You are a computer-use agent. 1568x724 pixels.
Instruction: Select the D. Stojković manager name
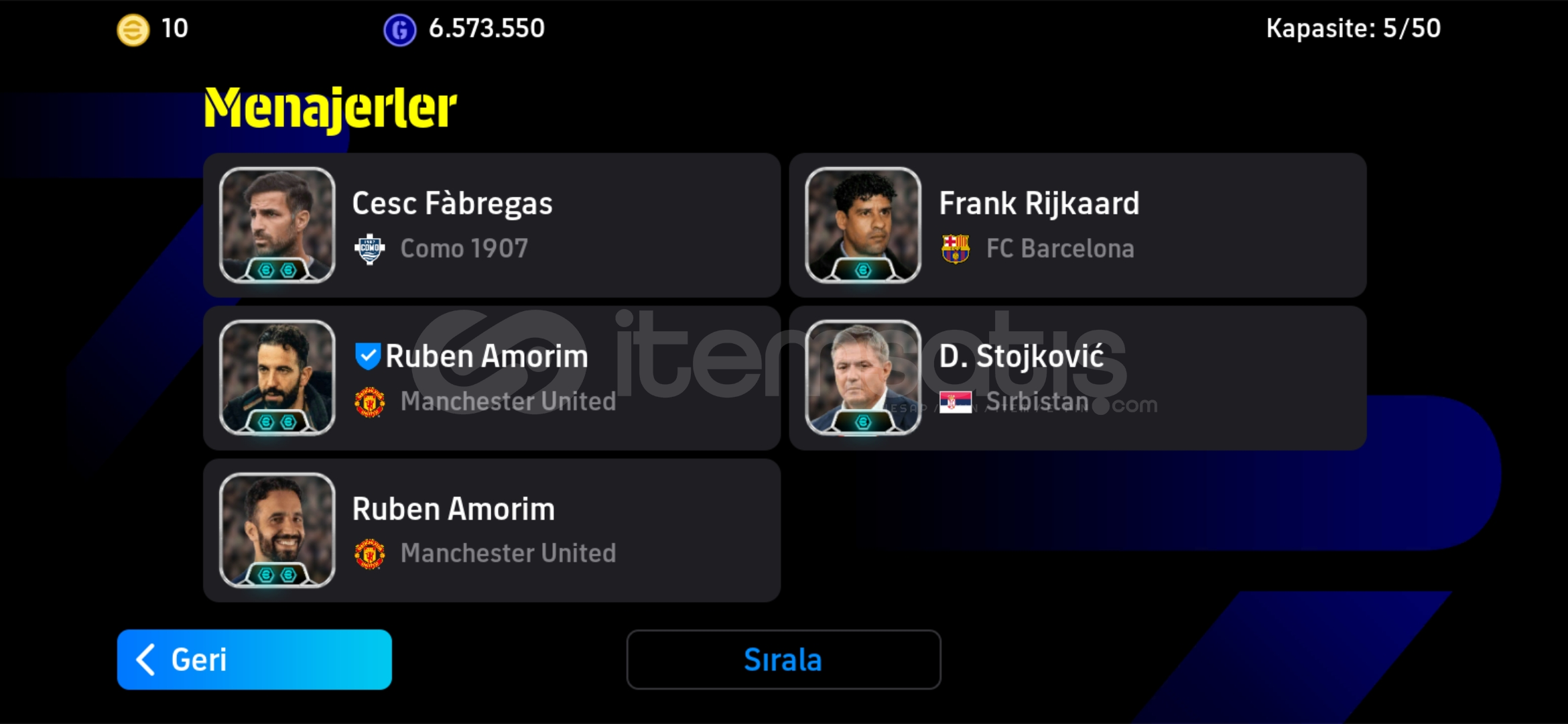pos(1021,357)
